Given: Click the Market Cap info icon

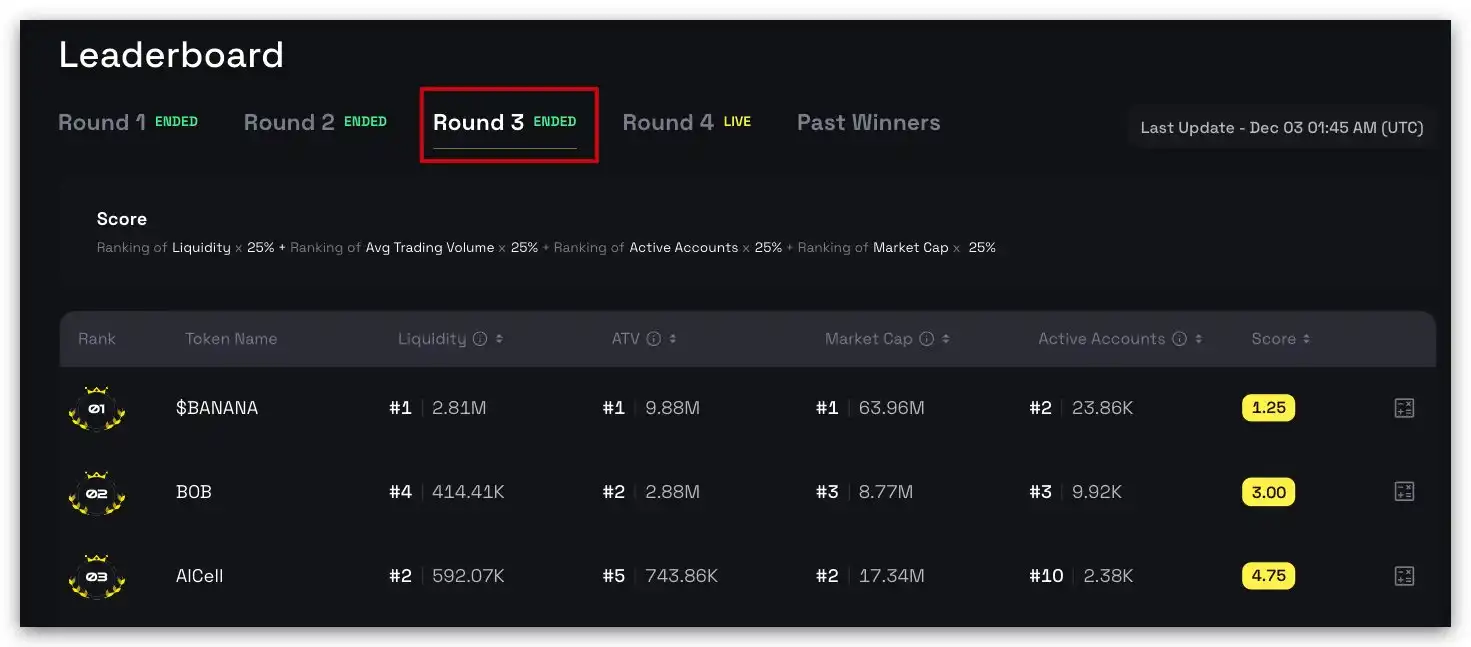Looking at the screenshot, I should [927, 339].
